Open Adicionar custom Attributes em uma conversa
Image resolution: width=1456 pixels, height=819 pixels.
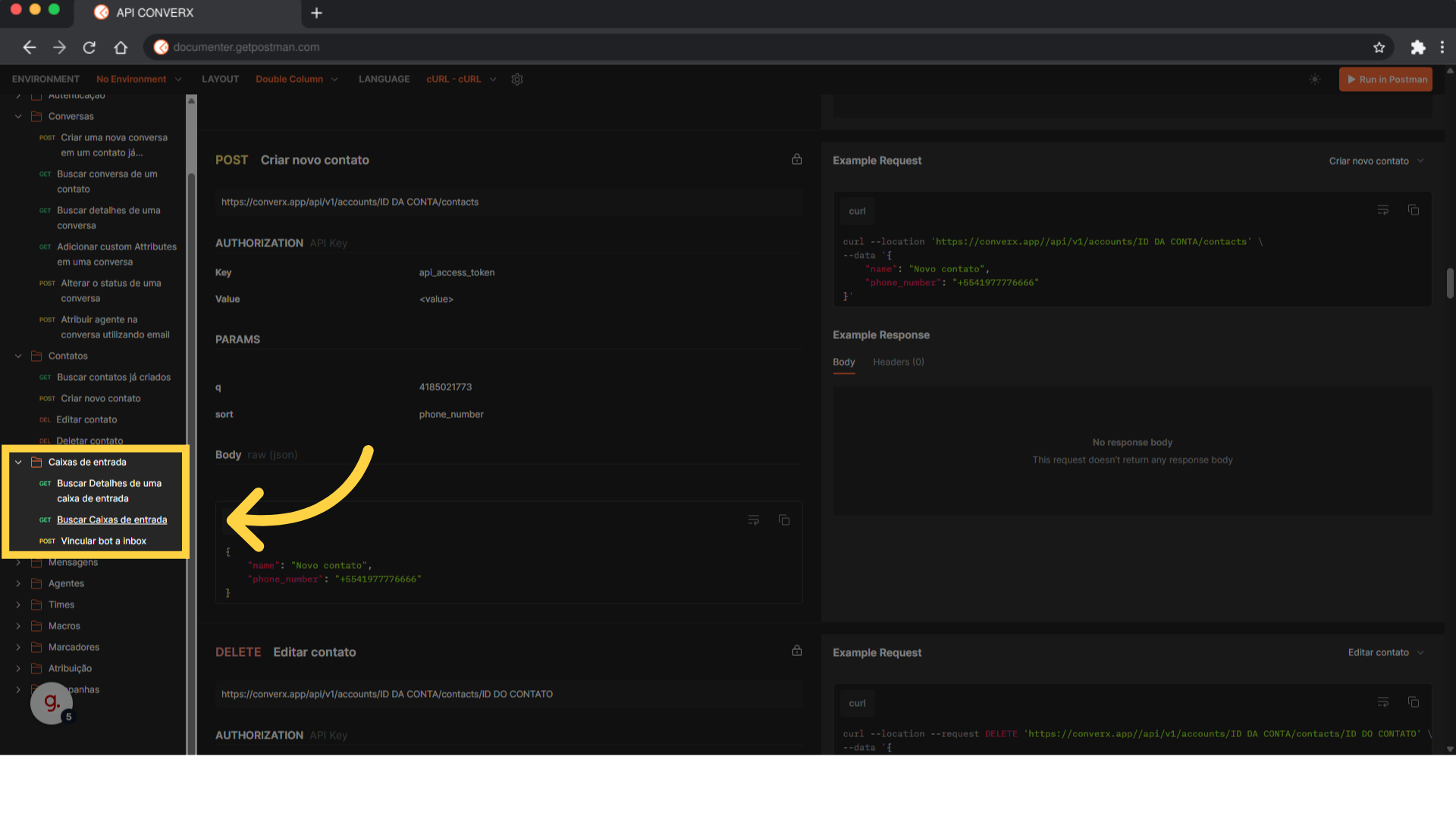[x=116, y=254]
